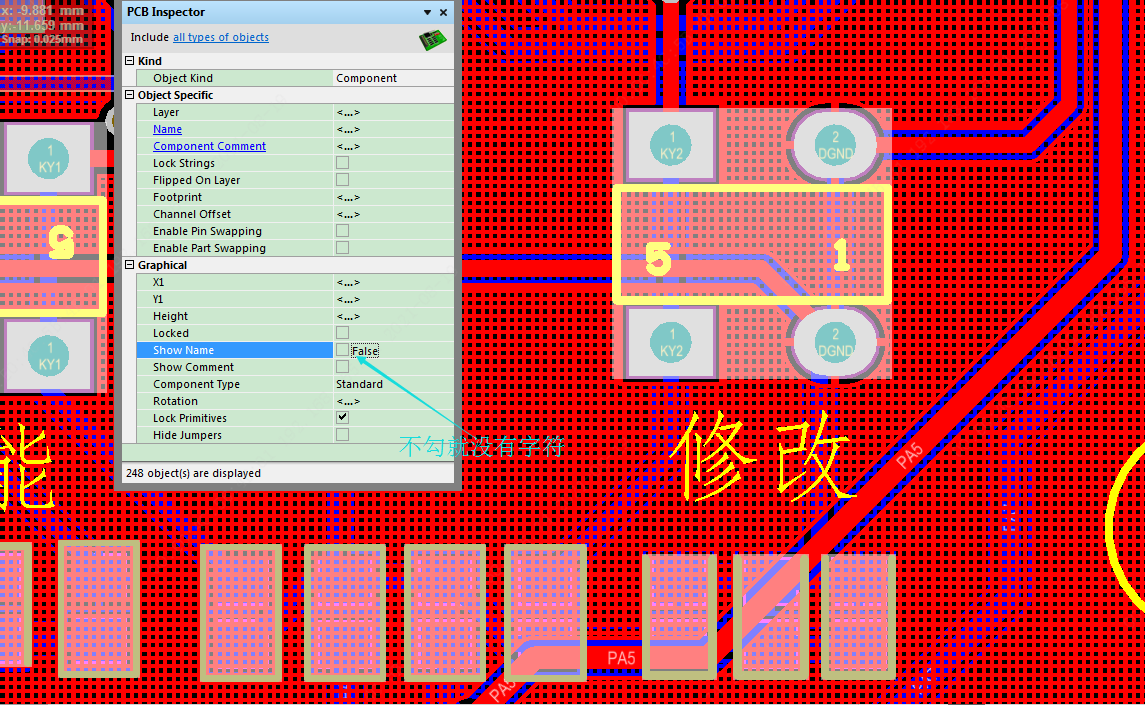Open the 'all types of objects' link

coord(220,38)
